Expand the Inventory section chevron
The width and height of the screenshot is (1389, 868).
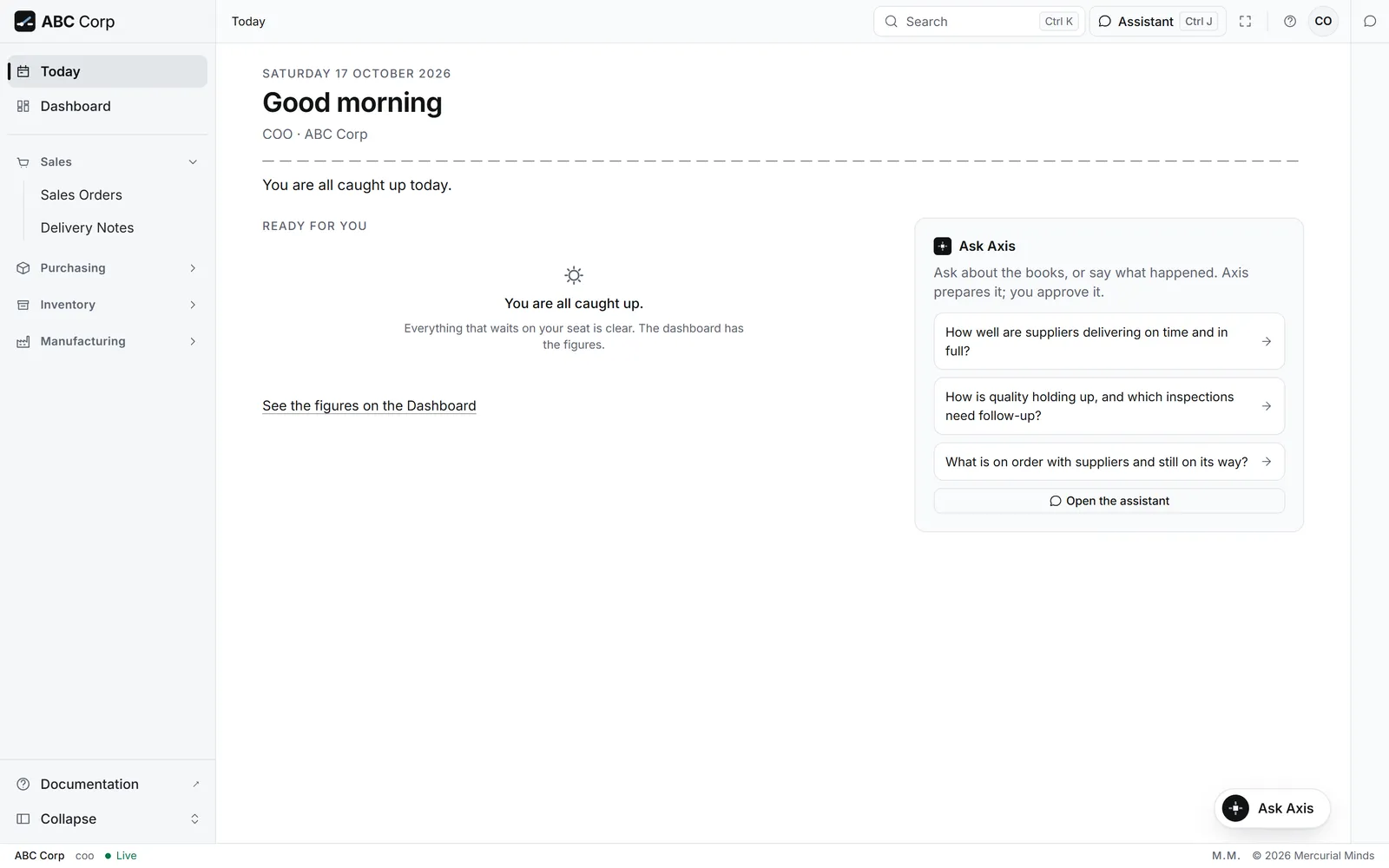point(193,305)
